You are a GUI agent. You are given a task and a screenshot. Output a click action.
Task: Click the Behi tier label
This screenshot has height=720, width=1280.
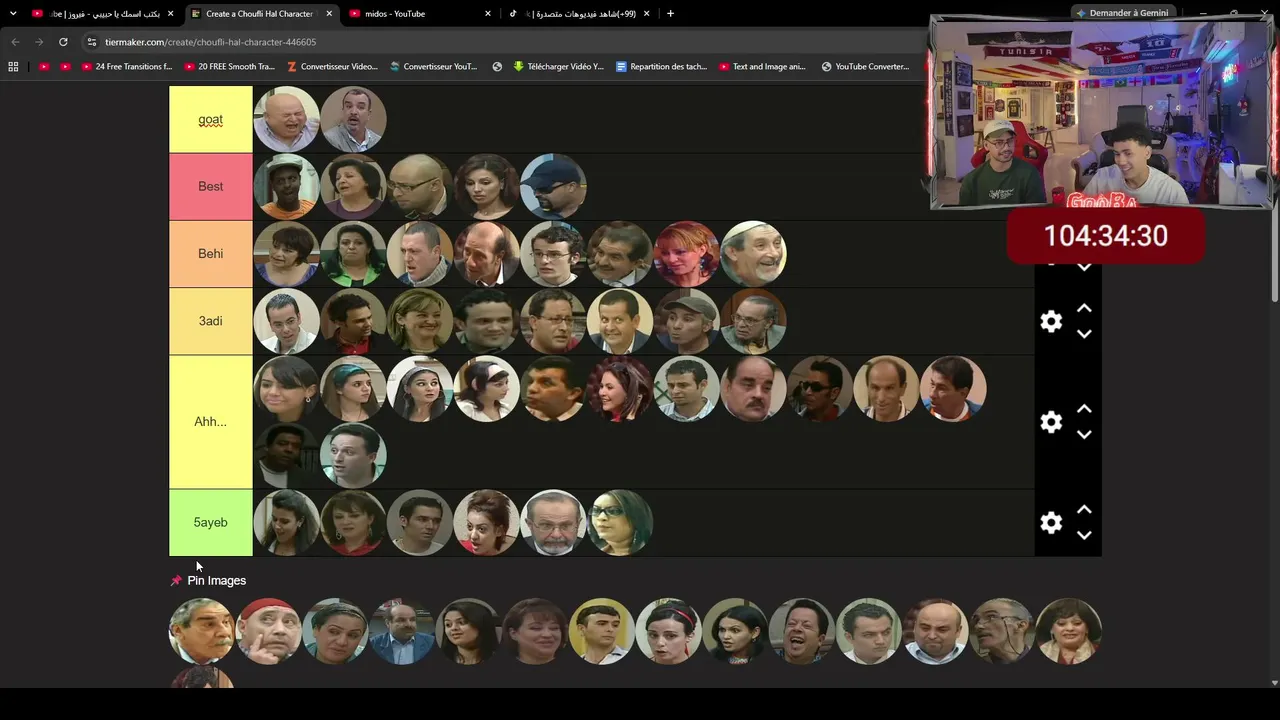coord(211,254)
